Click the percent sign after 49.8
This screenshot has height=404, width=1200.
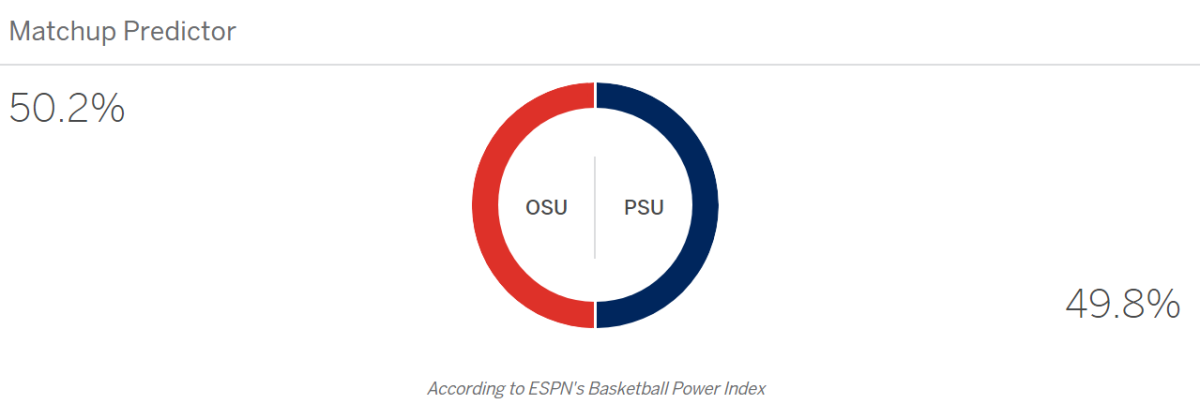click(1165, 303)
